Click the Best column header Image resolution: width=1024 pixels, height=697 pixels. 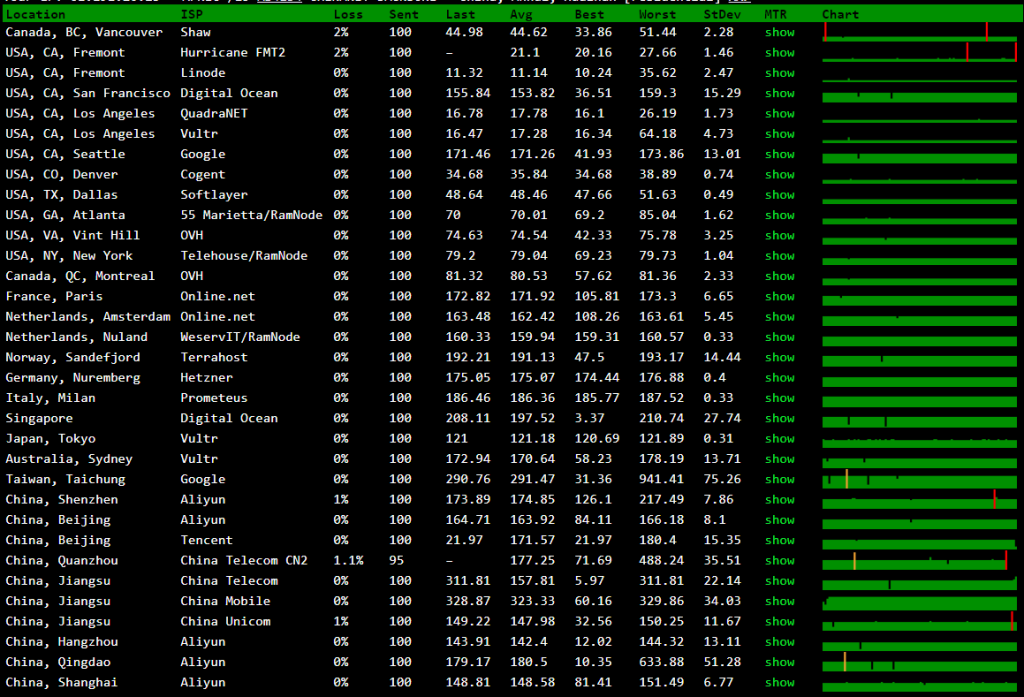click(590, 14)
